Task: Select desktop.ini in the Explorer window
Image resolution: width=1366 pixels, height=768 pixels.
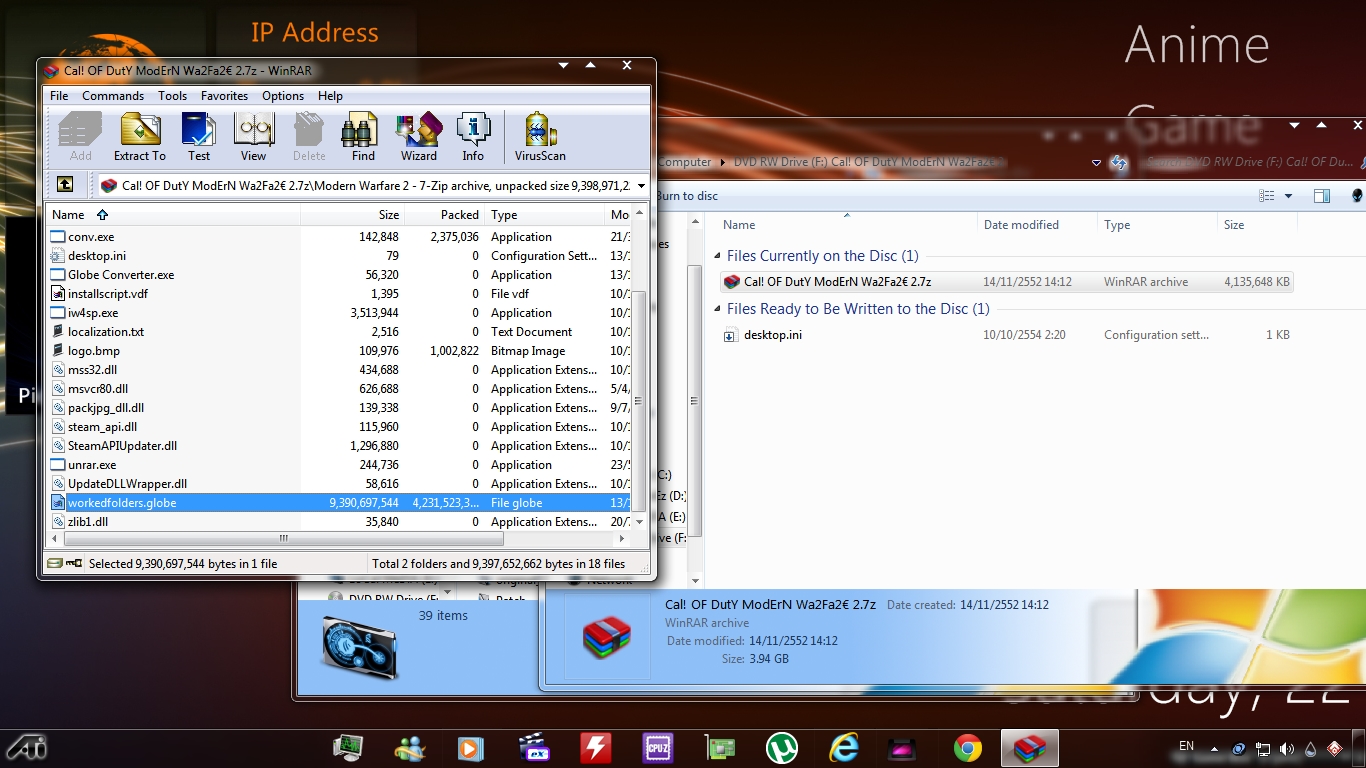Action: coord(1006,335)
